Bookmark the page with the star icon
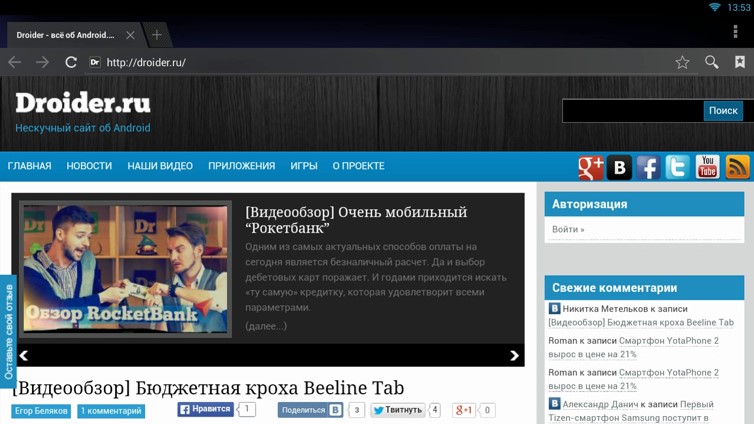This screenshot has height=424, width=754. point(682,62)
